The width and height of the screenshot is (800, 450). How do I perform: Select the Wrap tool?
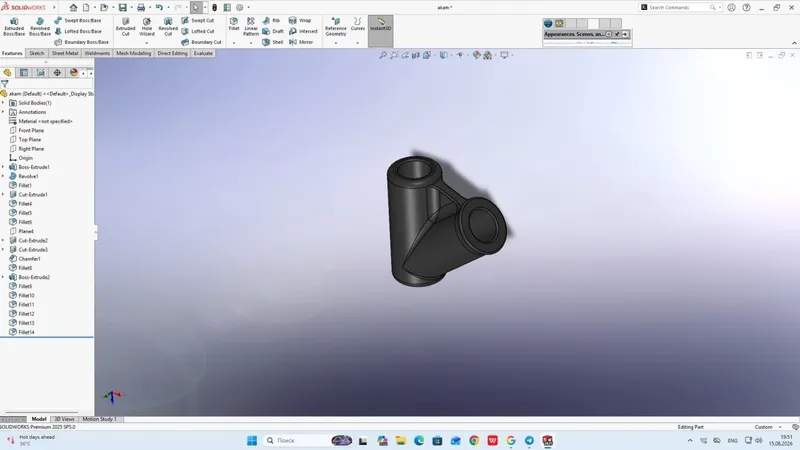(299, 20)
